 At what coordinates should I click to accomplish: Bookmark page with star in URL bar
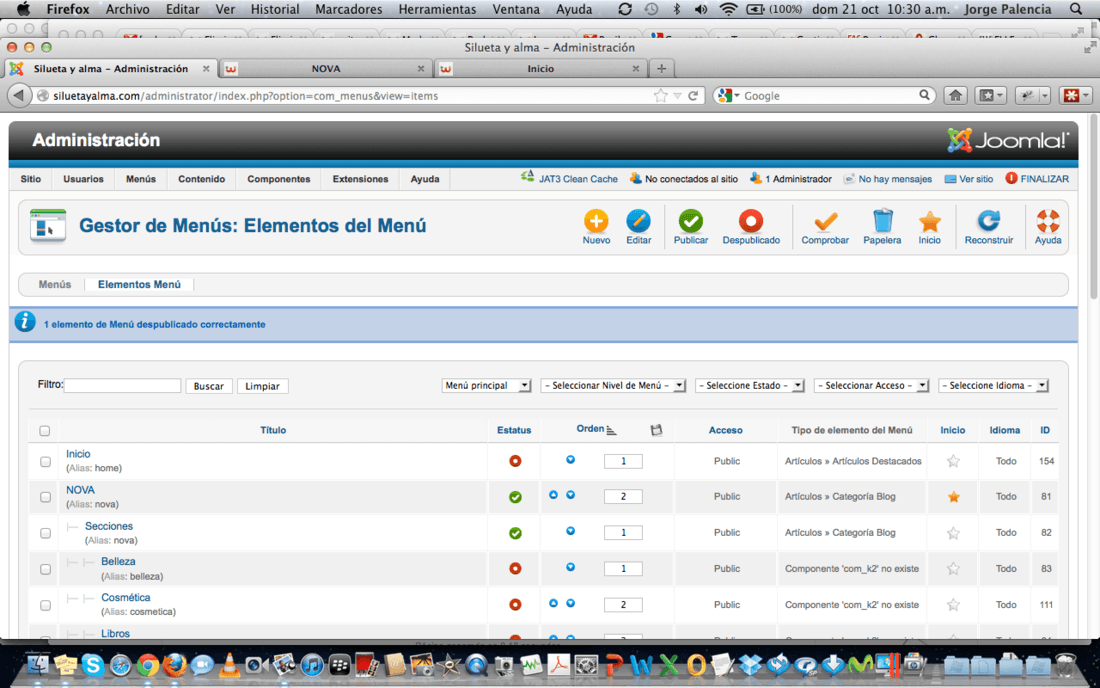click(660, 95)
